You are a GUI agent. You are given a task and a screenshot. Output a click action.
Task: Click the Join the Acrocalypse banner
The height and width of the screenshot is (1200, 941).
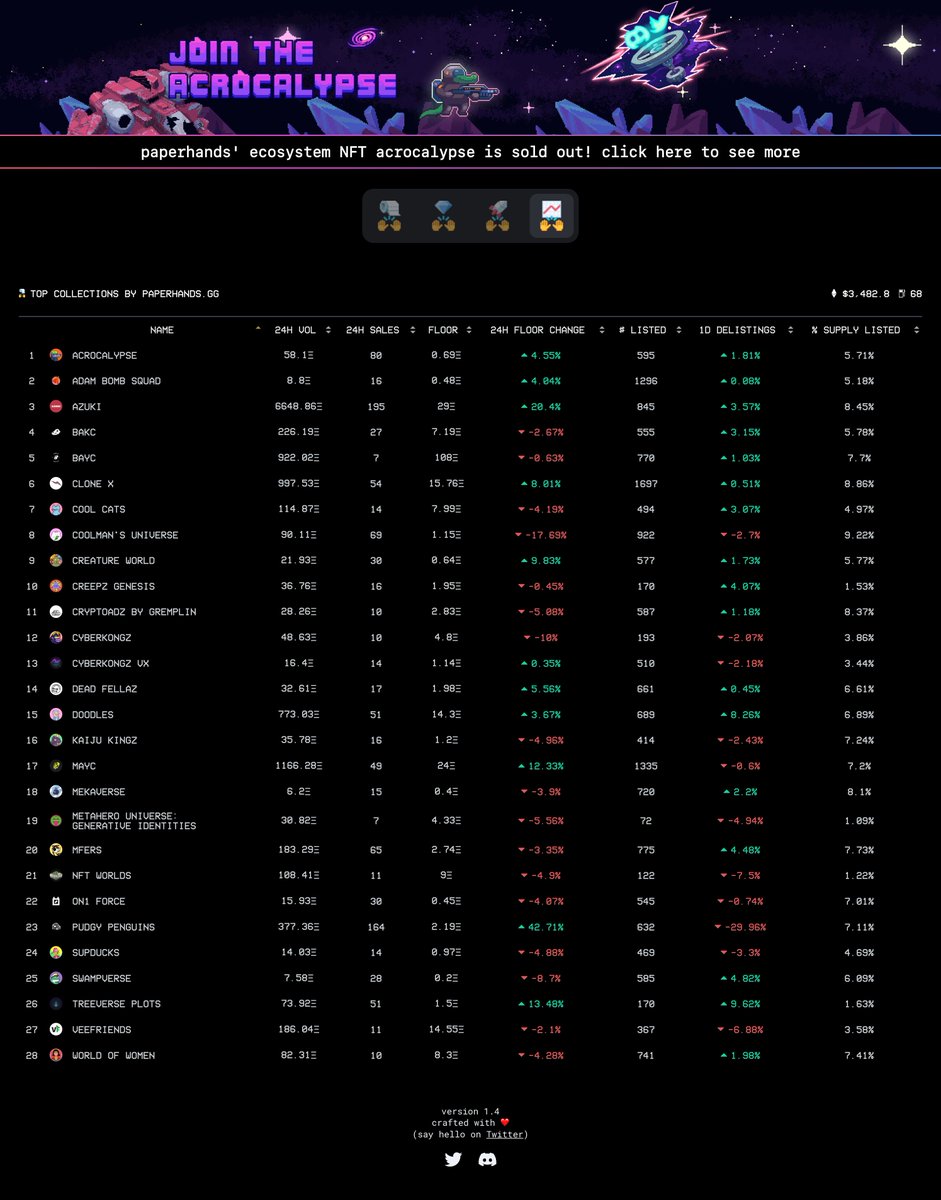point(470,67)
